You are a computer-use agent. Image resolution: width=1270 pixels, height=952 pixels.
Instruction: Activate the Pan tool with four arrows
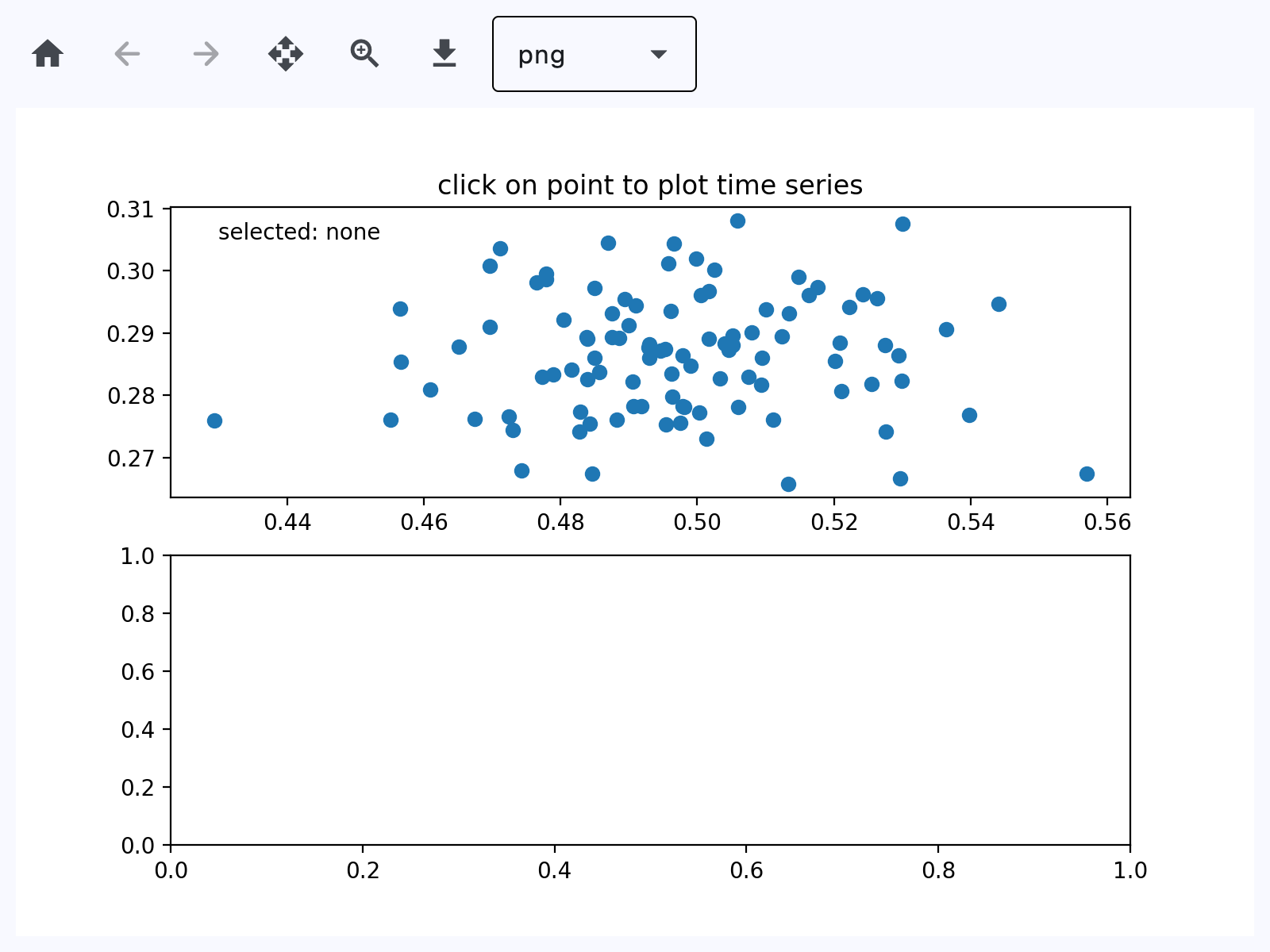pyautogui.click(x=286, y=54)
